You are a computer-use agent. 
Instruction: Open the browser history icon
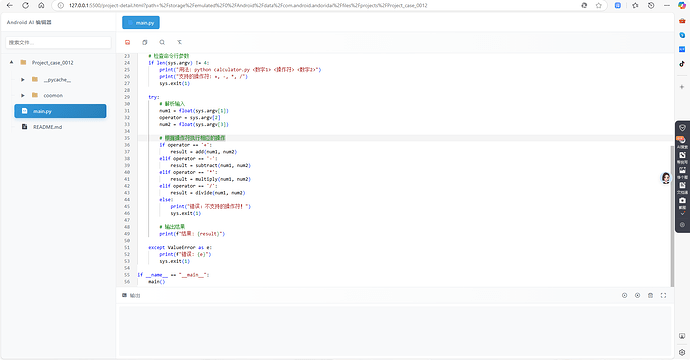(x=651, y=5)
